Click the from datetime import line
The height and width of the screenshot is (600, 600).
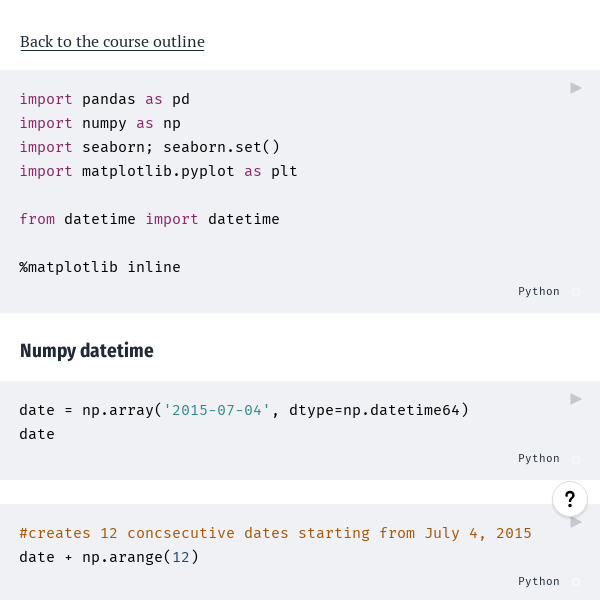(x=149, y=219)
